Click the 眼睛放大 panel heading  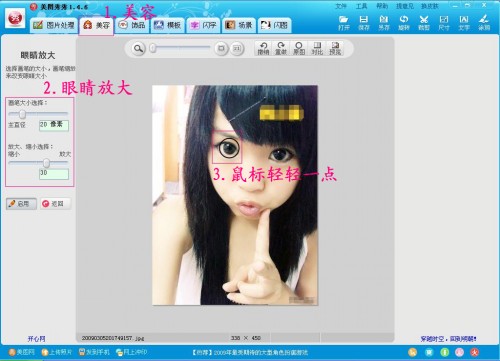pyautogui.click(x=38, y=55)
